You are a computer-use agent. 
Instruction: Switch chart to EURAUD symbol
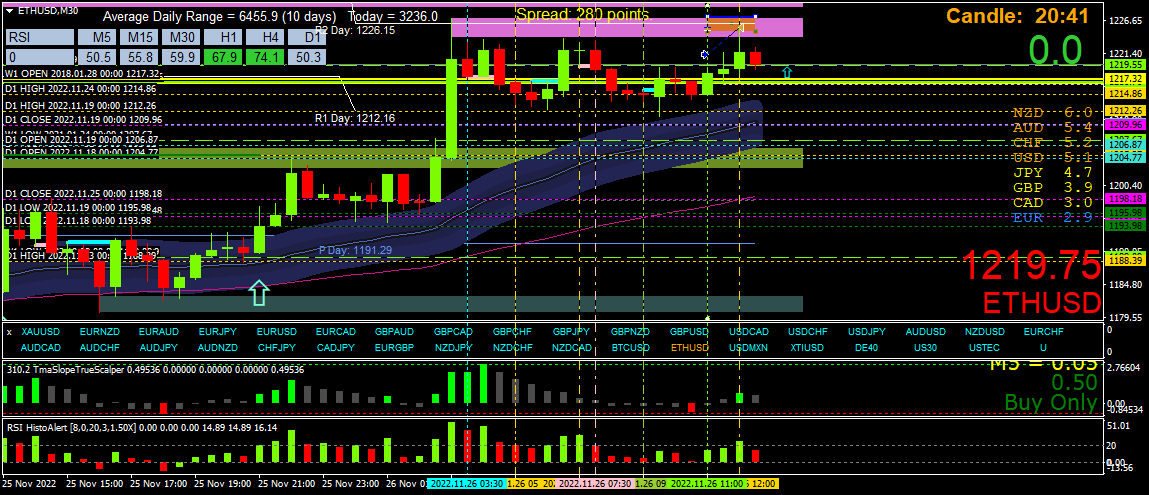(158, 332)
